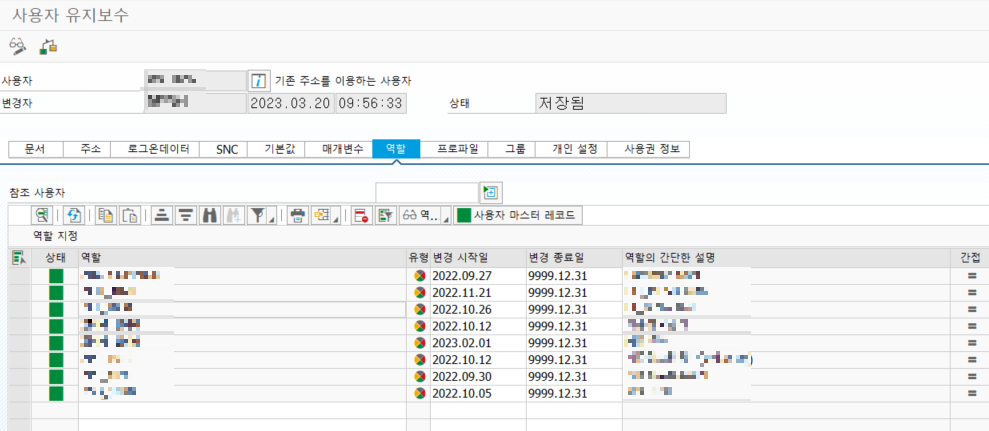
Task: Click the balance-scale icon below the title
Action: (x=48, y=46)
